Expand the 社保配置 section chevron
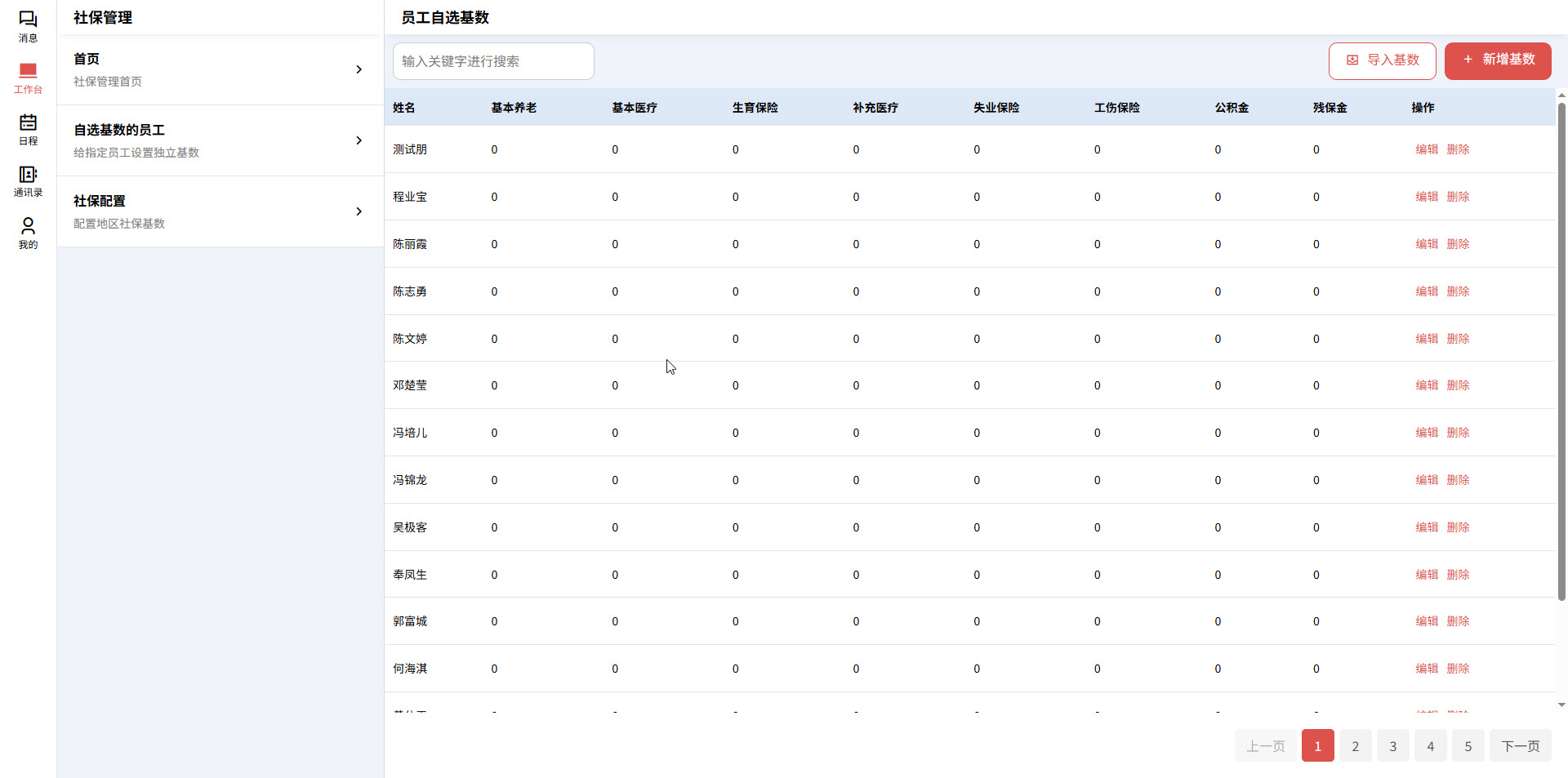1568x778 pixels. pyautogui.click(x=359, y=211)
